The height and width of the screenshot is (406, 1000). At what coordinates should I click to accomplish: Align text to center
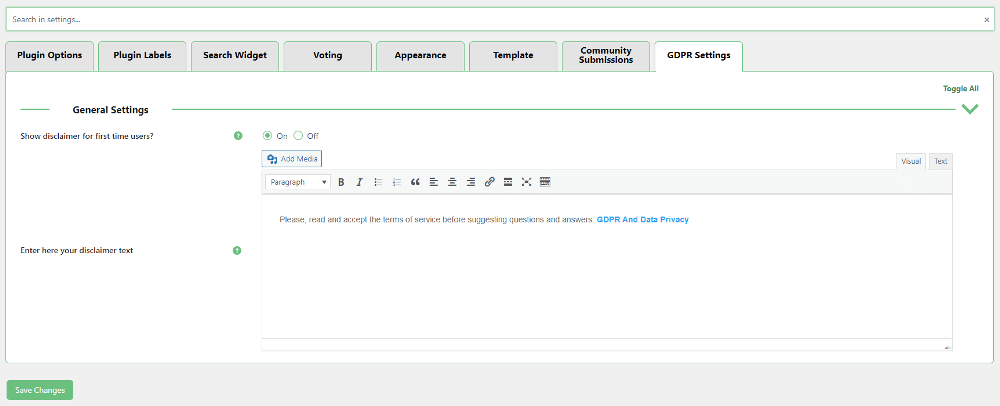tap(452, 182)
